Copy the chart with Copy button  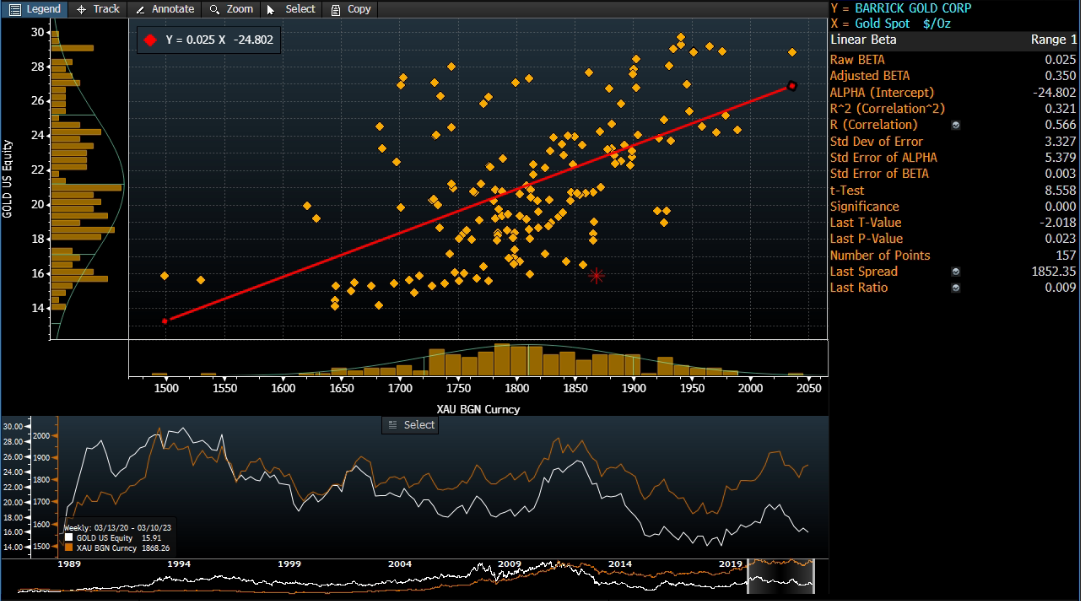[x=351, y=9]
